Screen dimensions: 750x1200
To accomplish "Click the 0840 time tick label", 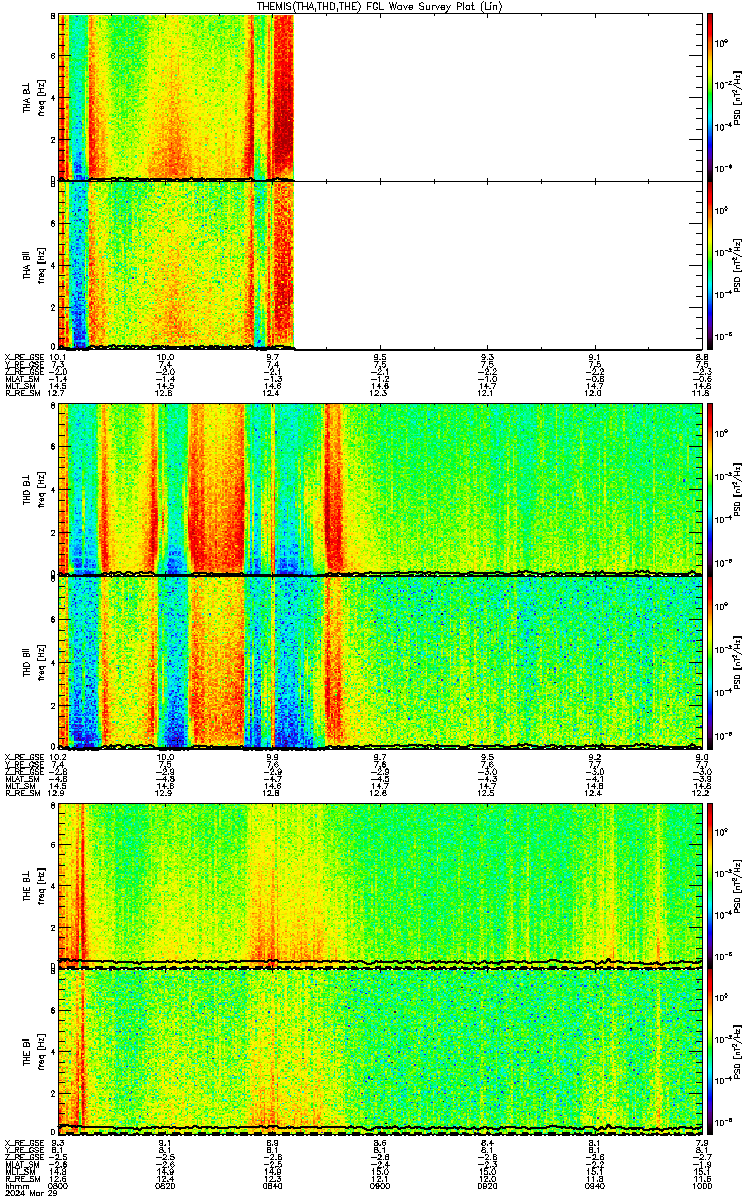I will point(273,1185).
